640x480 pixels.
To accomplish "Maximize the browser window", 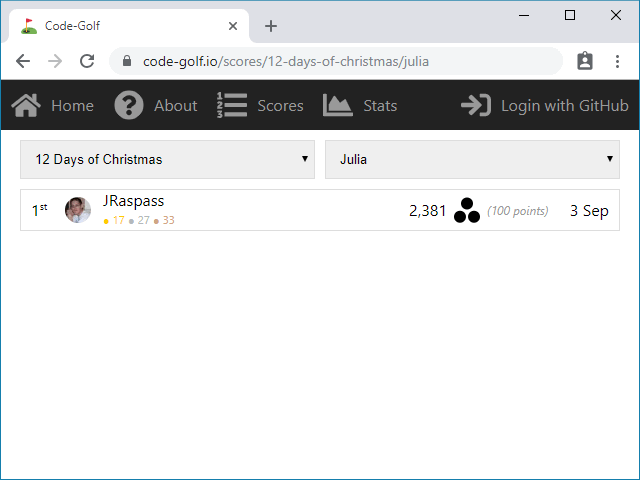I will 570,16.
